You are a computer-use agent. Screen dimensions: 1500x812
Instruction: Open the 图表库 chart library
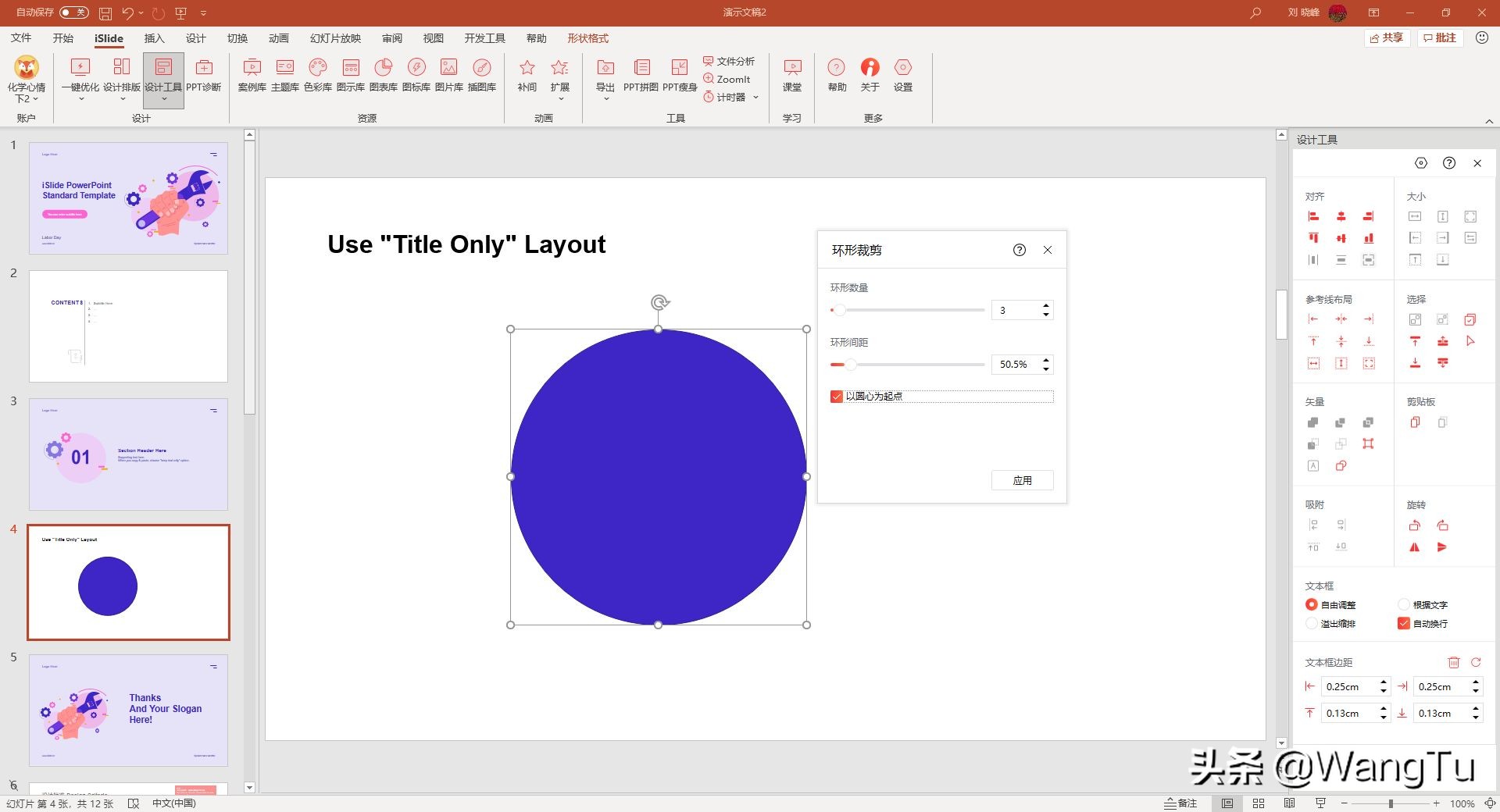(x=383, y=75)
